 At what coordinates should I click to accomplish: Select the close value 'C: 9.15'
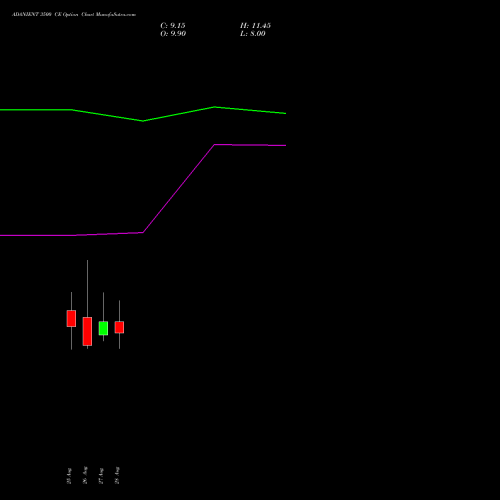[x=173, y=26]
